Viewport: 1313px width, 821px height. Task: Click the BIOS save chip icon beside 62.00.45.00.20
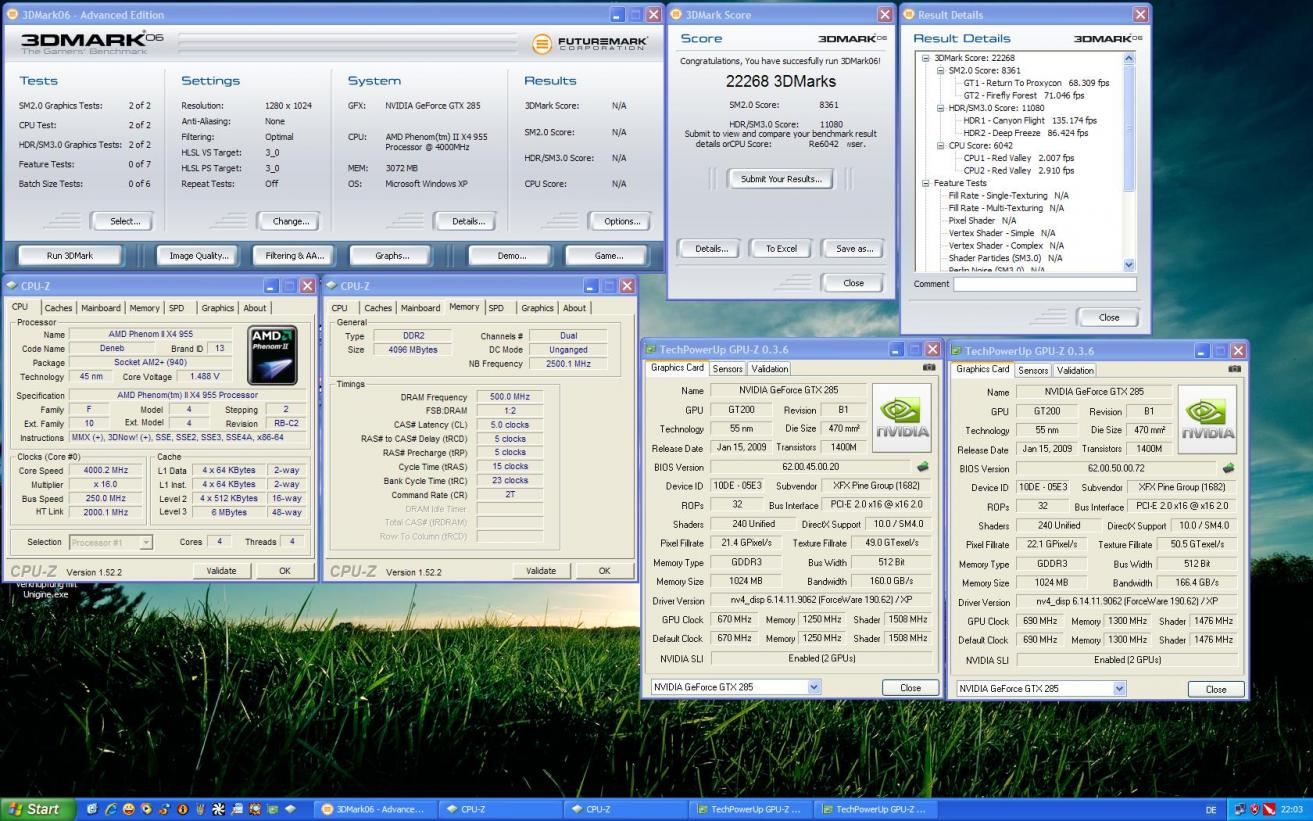[924, 467]
